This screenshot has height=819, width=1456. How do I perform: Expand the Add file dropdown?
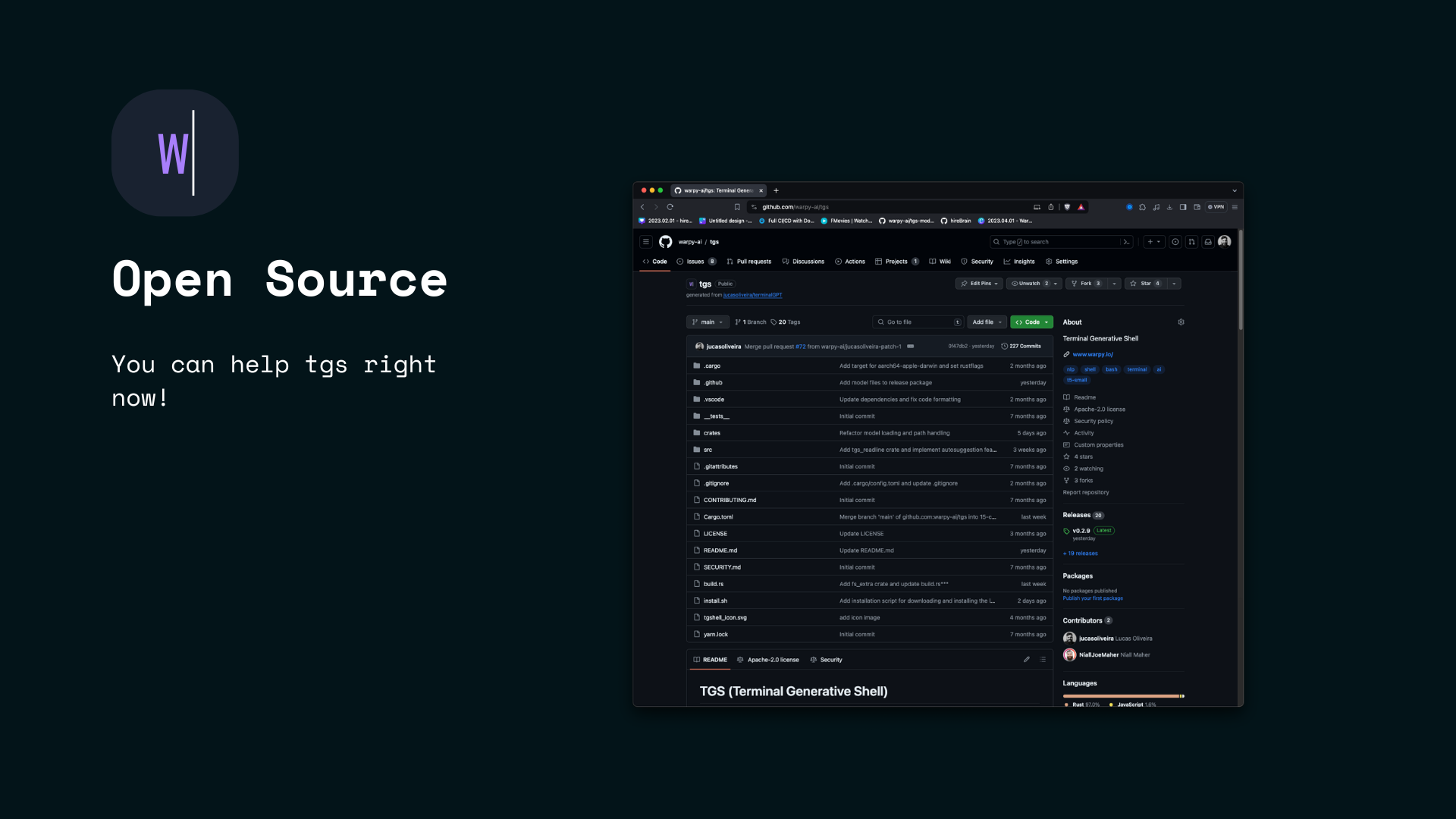(x=987, y=322)
